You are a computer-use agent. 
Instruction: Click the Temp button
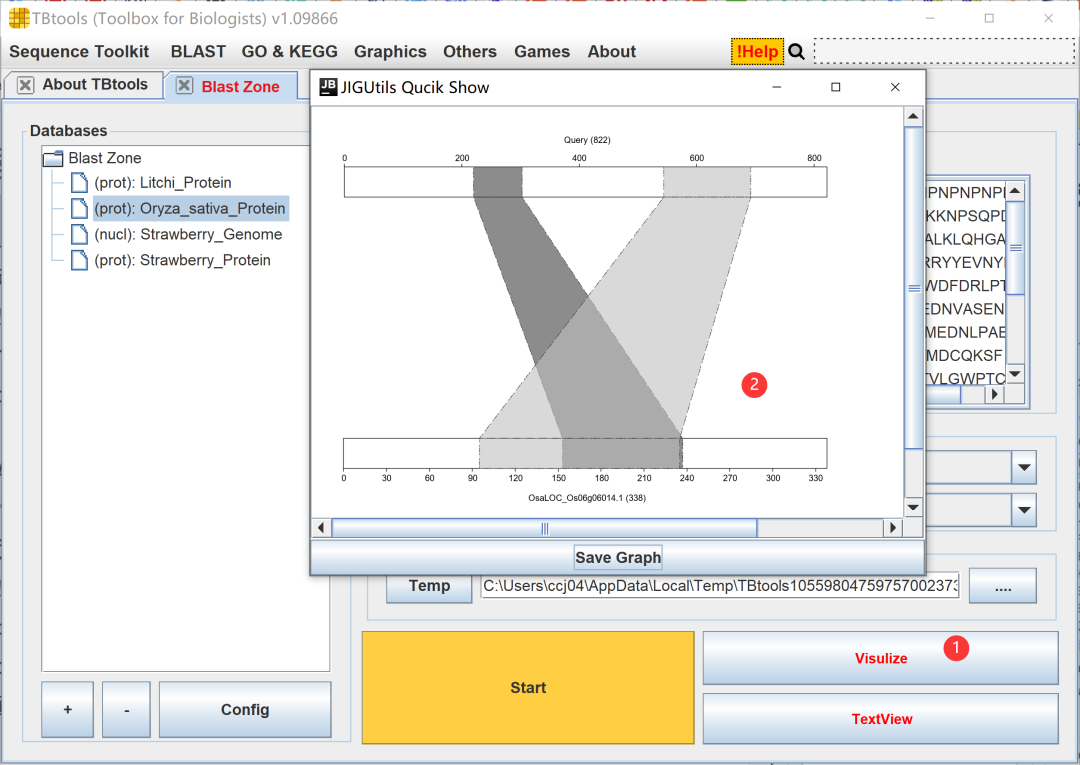pos(429,586)
